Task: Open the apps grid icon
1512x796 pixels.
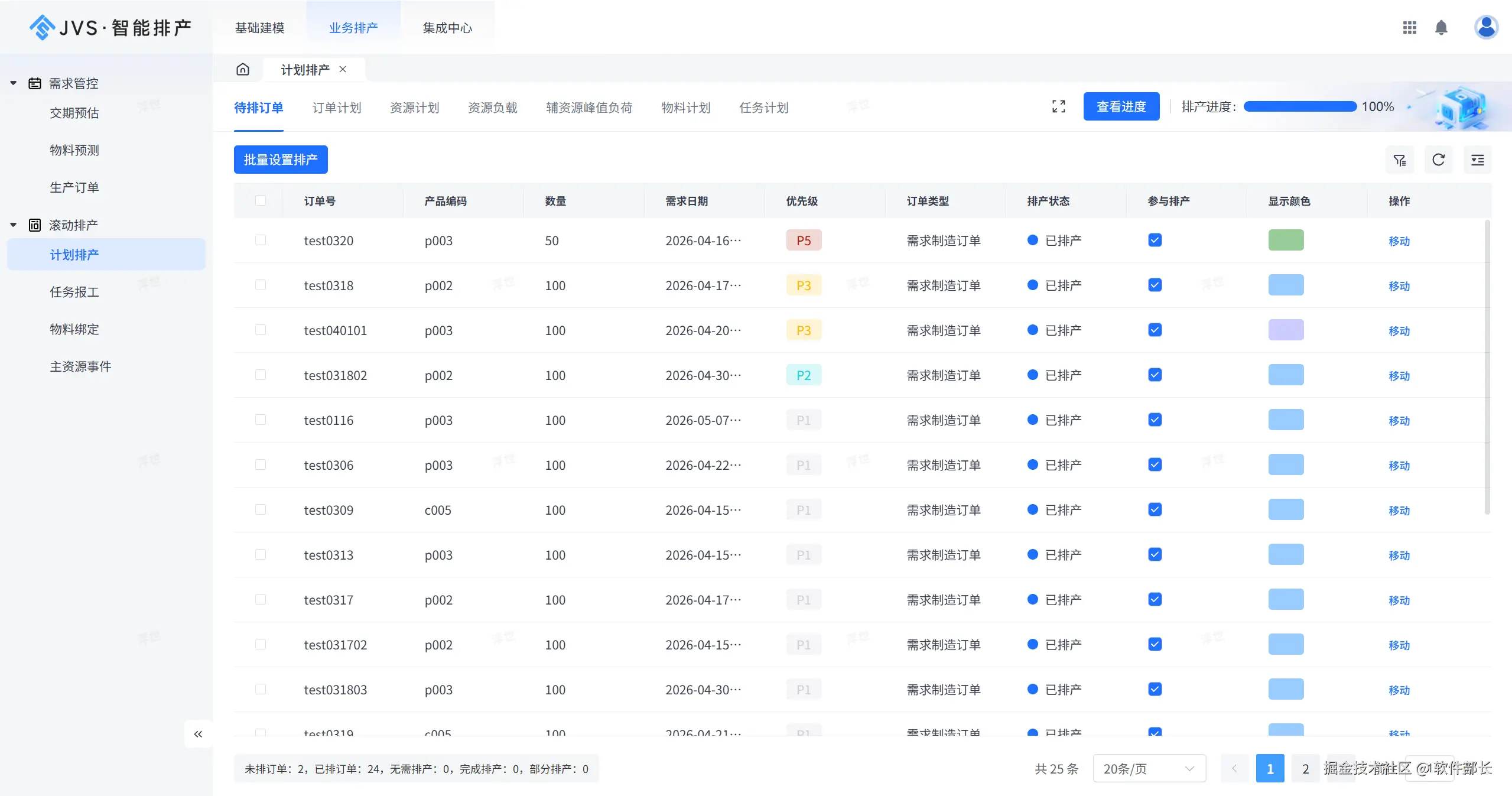Action: click(1409, 28)
